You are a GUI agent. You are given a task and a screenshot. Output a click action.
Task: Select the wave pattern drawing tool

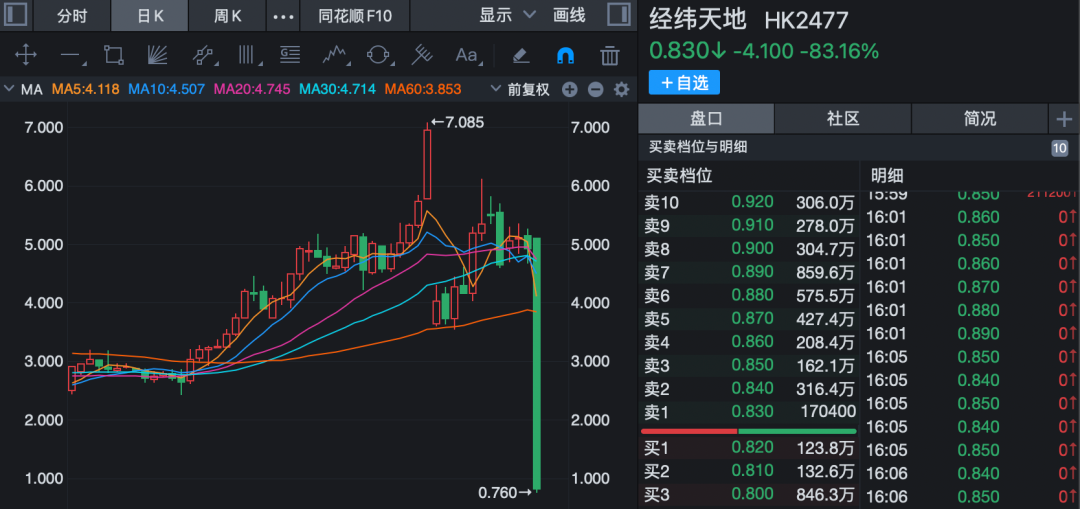pos(335,55)
